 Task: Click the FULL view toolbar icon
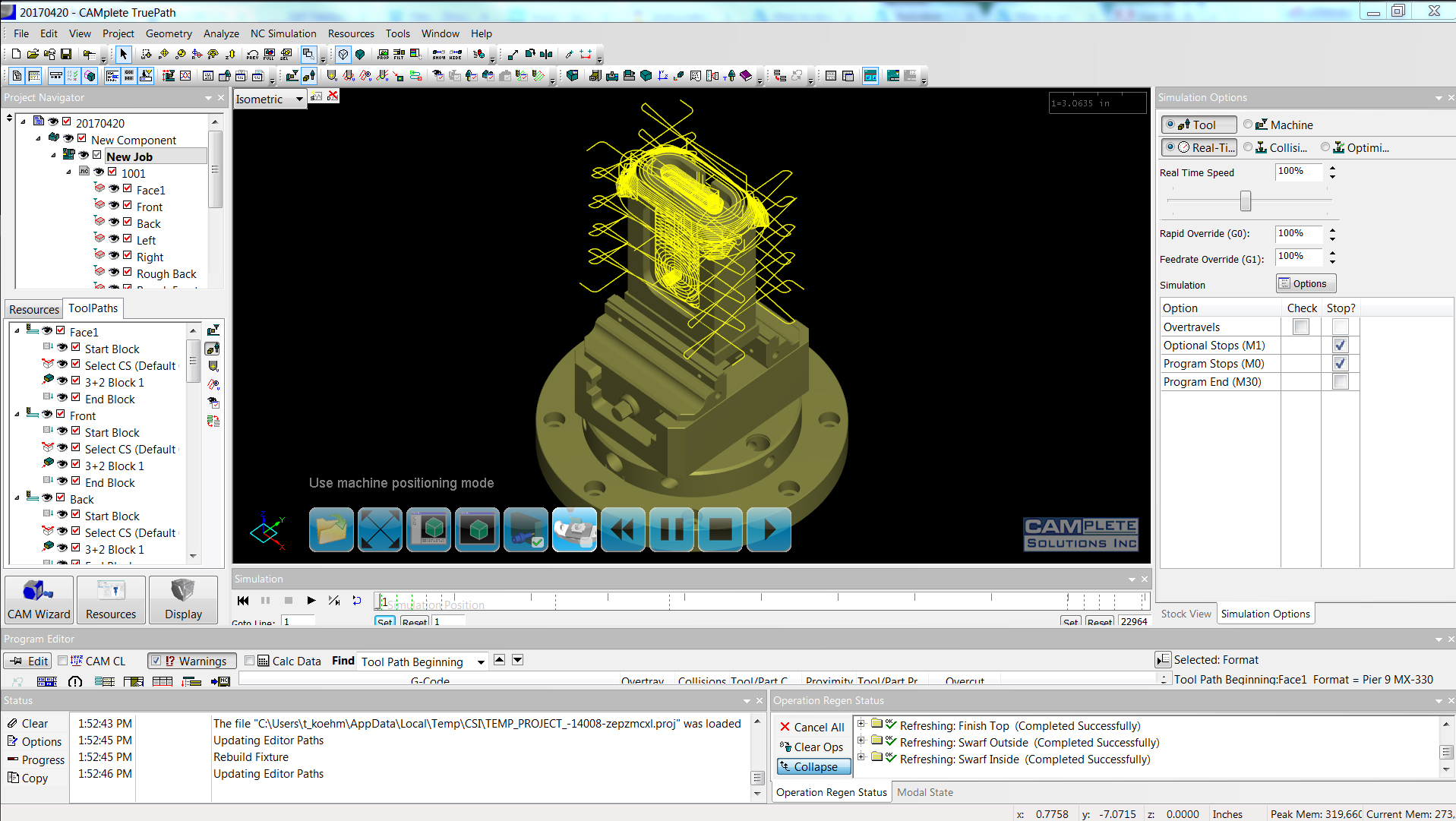[270, 54]
